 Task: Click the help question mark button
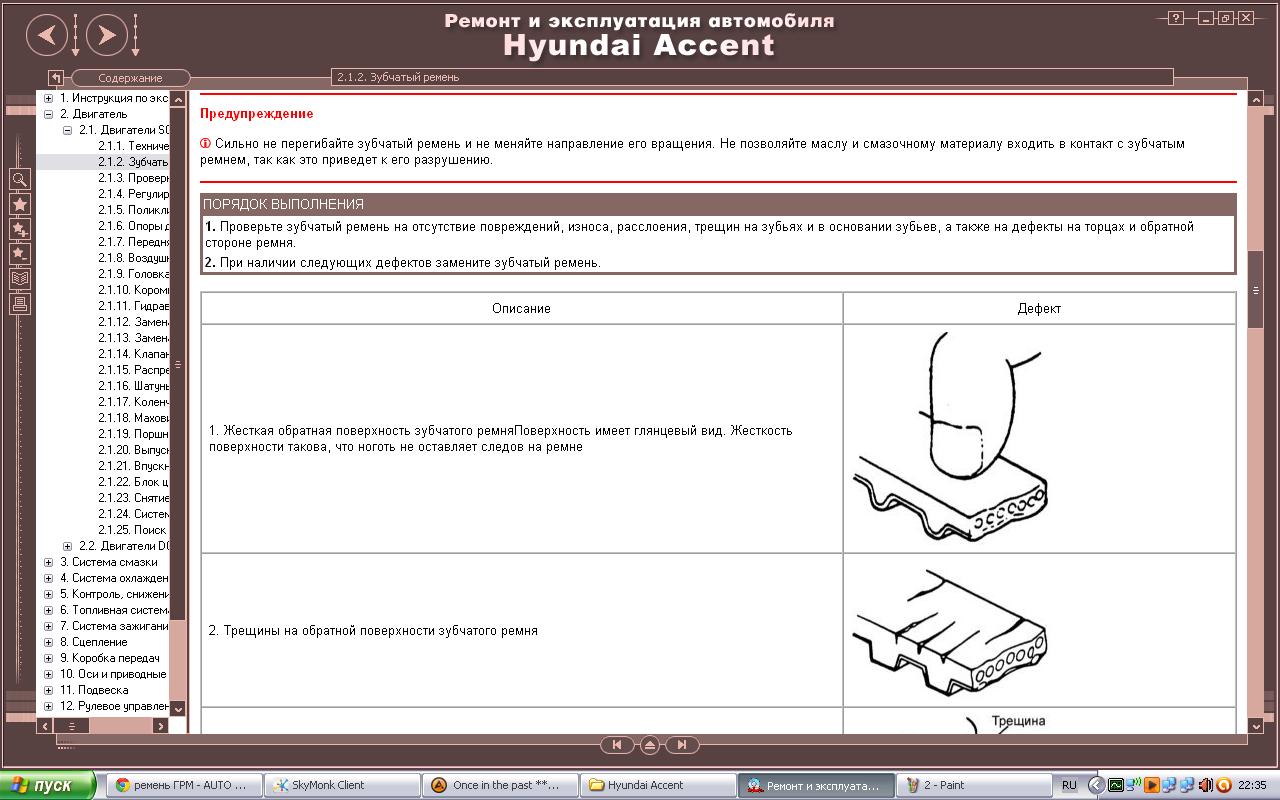point(1176,18)
